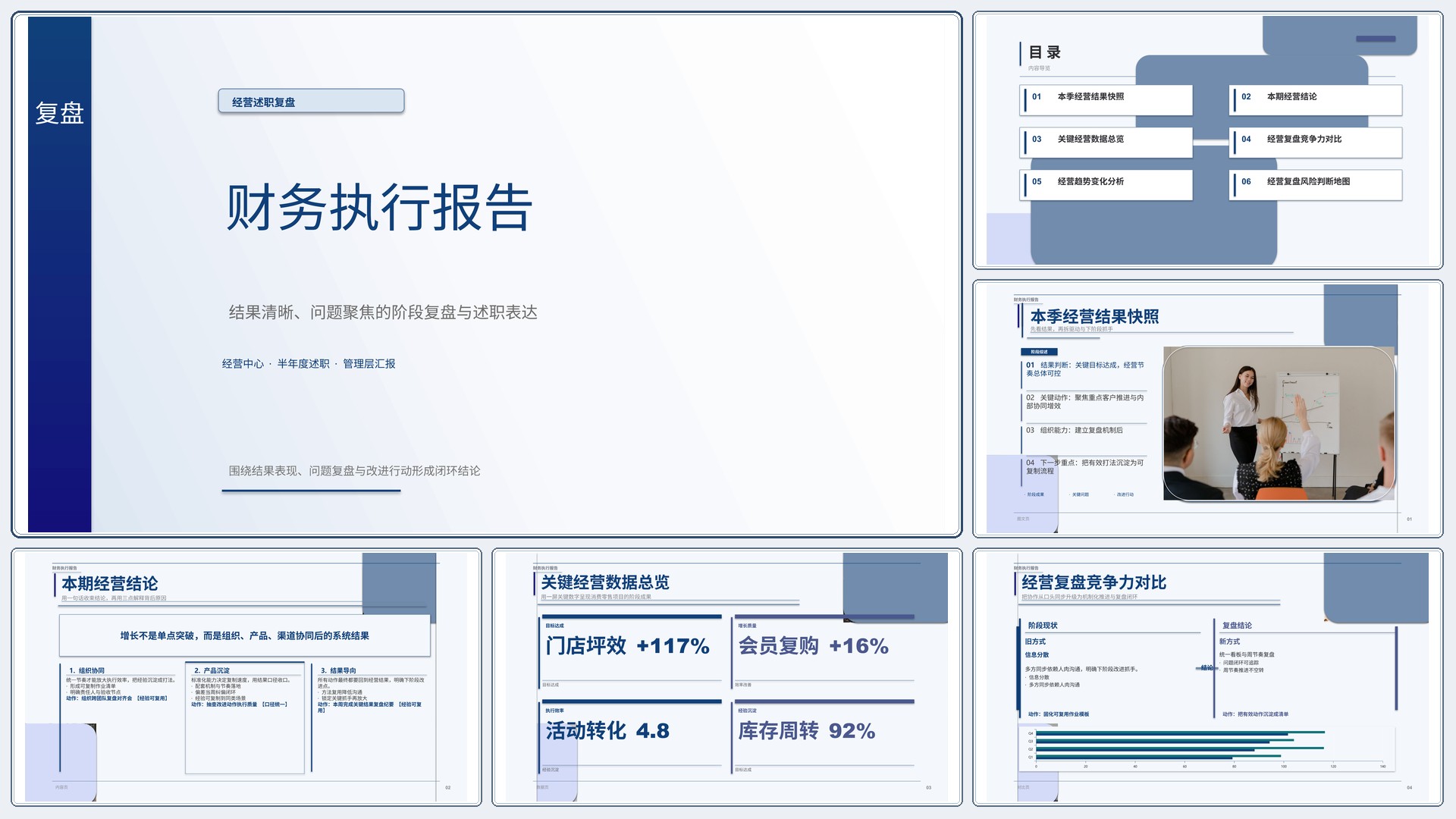Open the 本季经营结果快照 slide thumbnail
The image size is (1456, 819).
pyautogui.click(x=1207, y=409)
